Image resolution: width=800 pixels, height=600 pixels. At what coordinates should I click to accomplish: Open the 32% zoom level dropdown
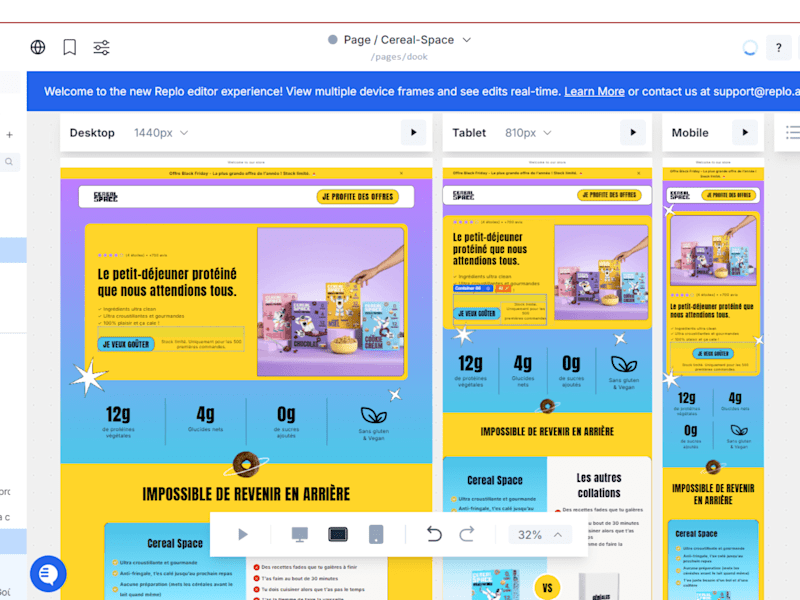pyautogui.click(x=540, y=535)
